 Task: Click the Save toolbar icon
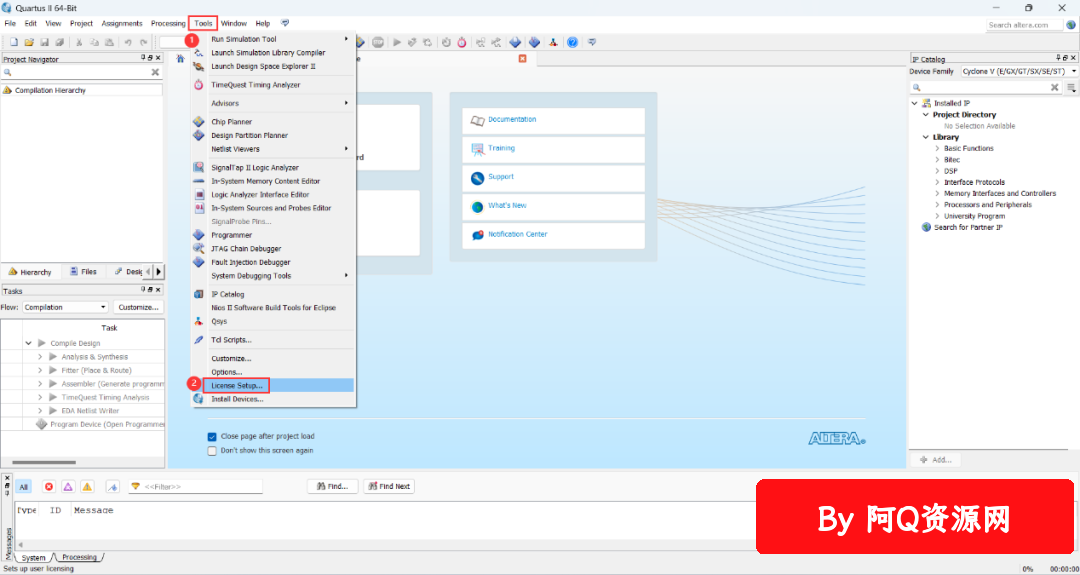(44, 42)
